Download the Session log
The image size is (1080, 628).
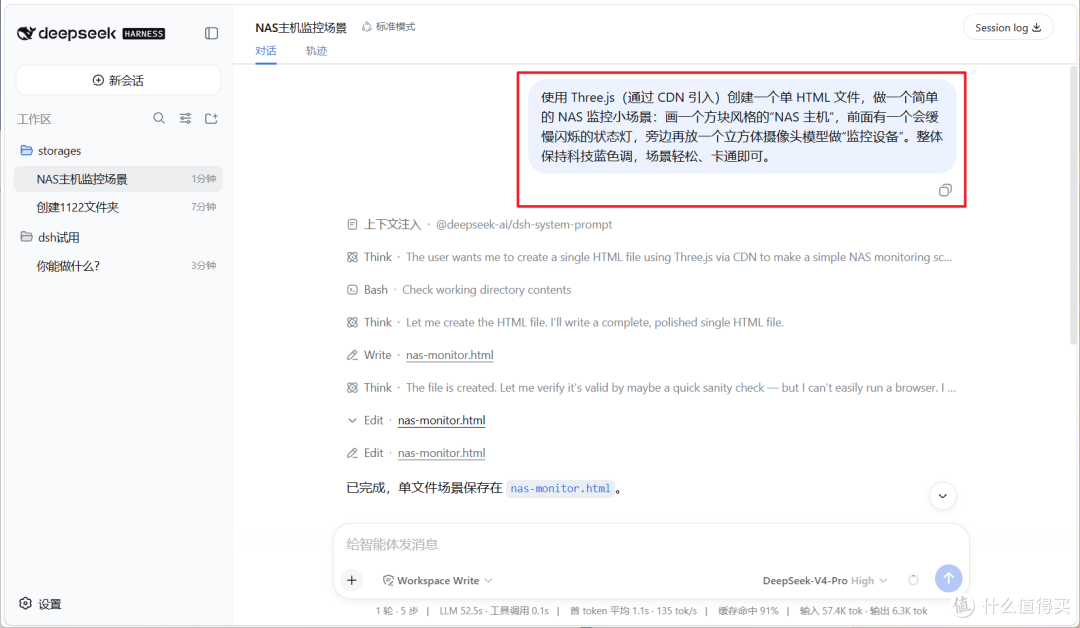(x=1008, y=28)
